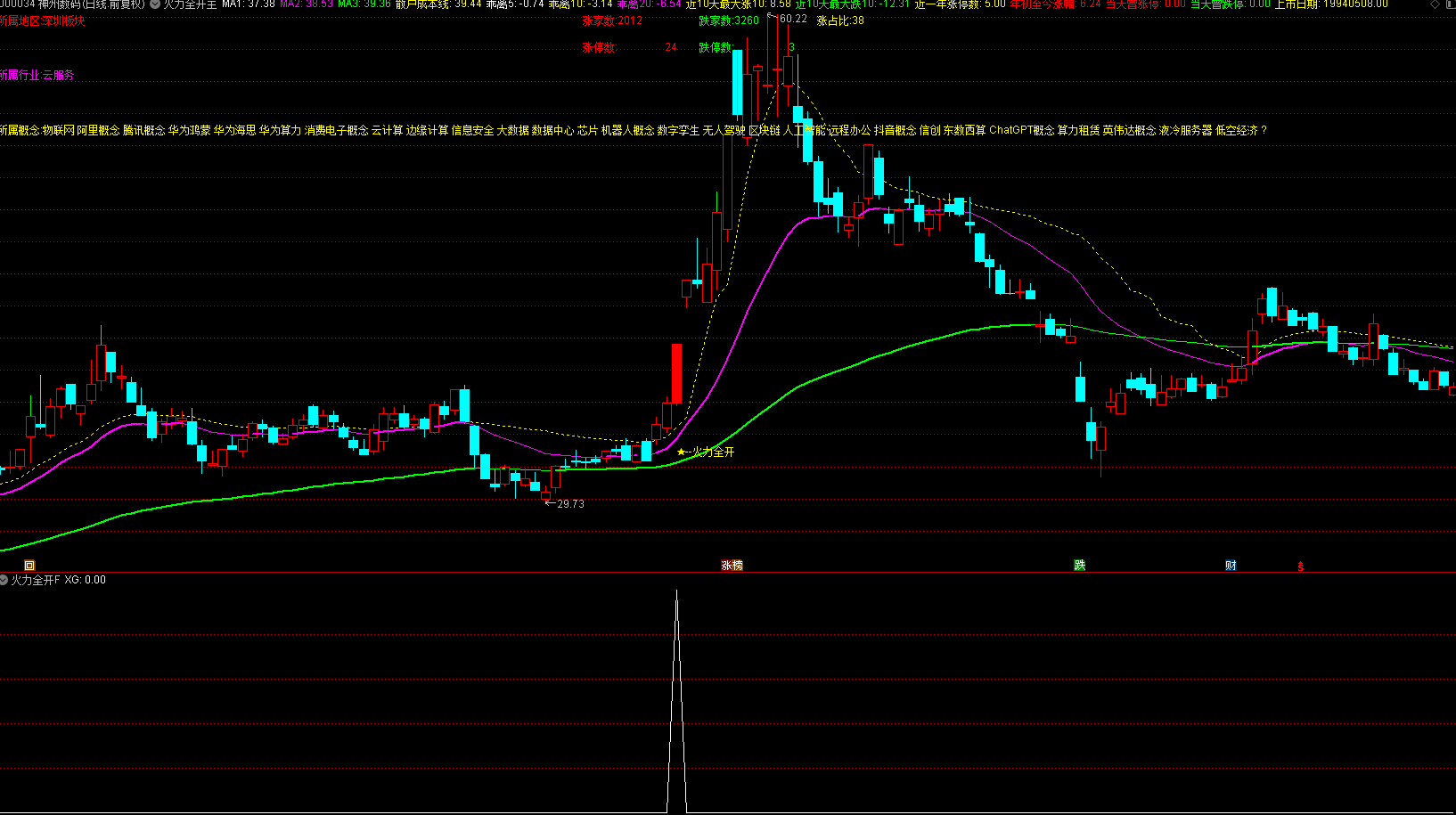
Task: Click the 英伟达概念 concept tag
Action: pyautogui.click(x=1129, y=130)
